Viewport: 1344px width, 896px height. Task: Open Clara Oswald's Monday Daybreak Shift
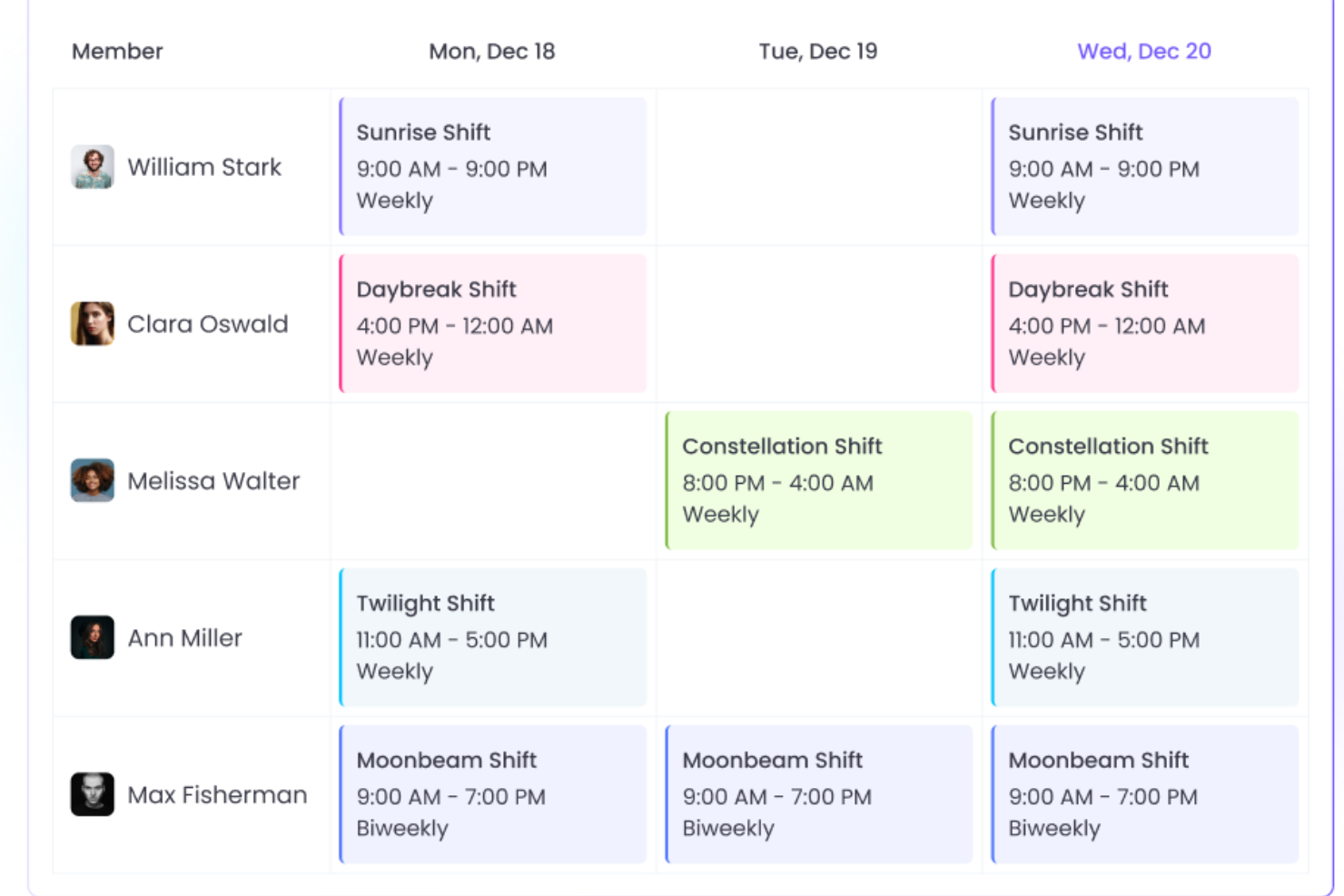point(492,324)
